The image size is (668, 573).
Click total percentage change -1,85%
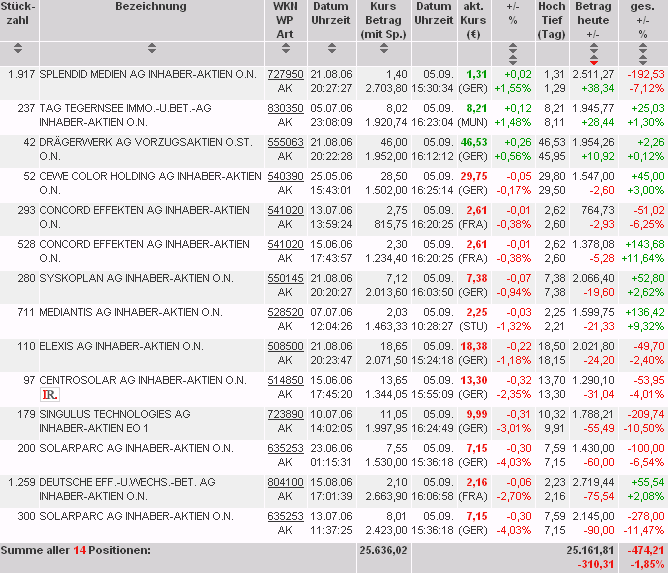[x=648, y=564]
